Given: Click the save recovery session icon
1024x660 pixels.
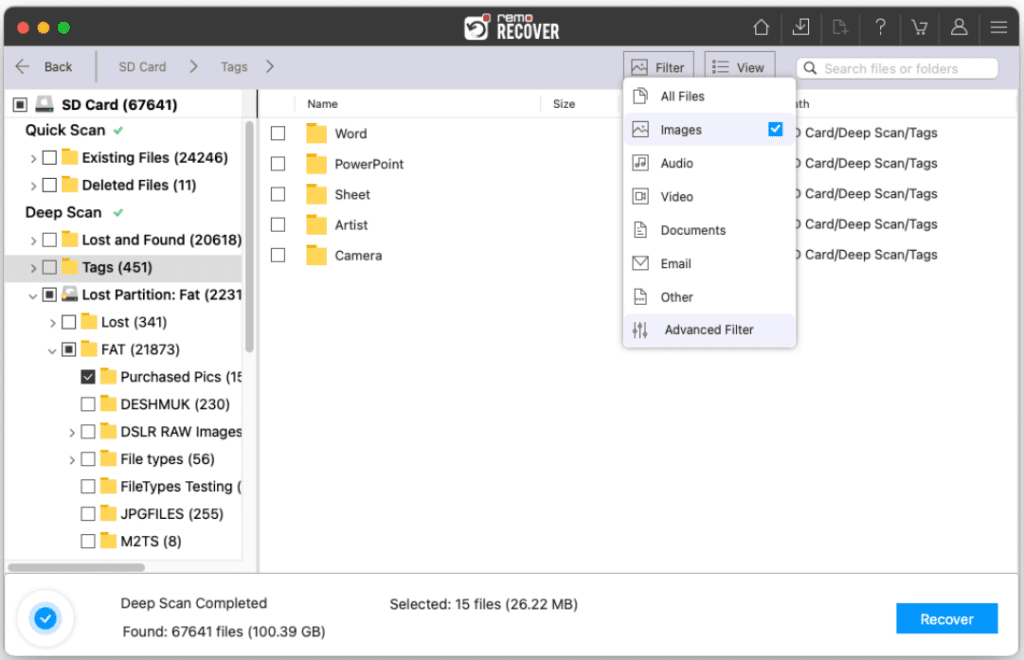Looking at the screenshot, I should [801, 27].
